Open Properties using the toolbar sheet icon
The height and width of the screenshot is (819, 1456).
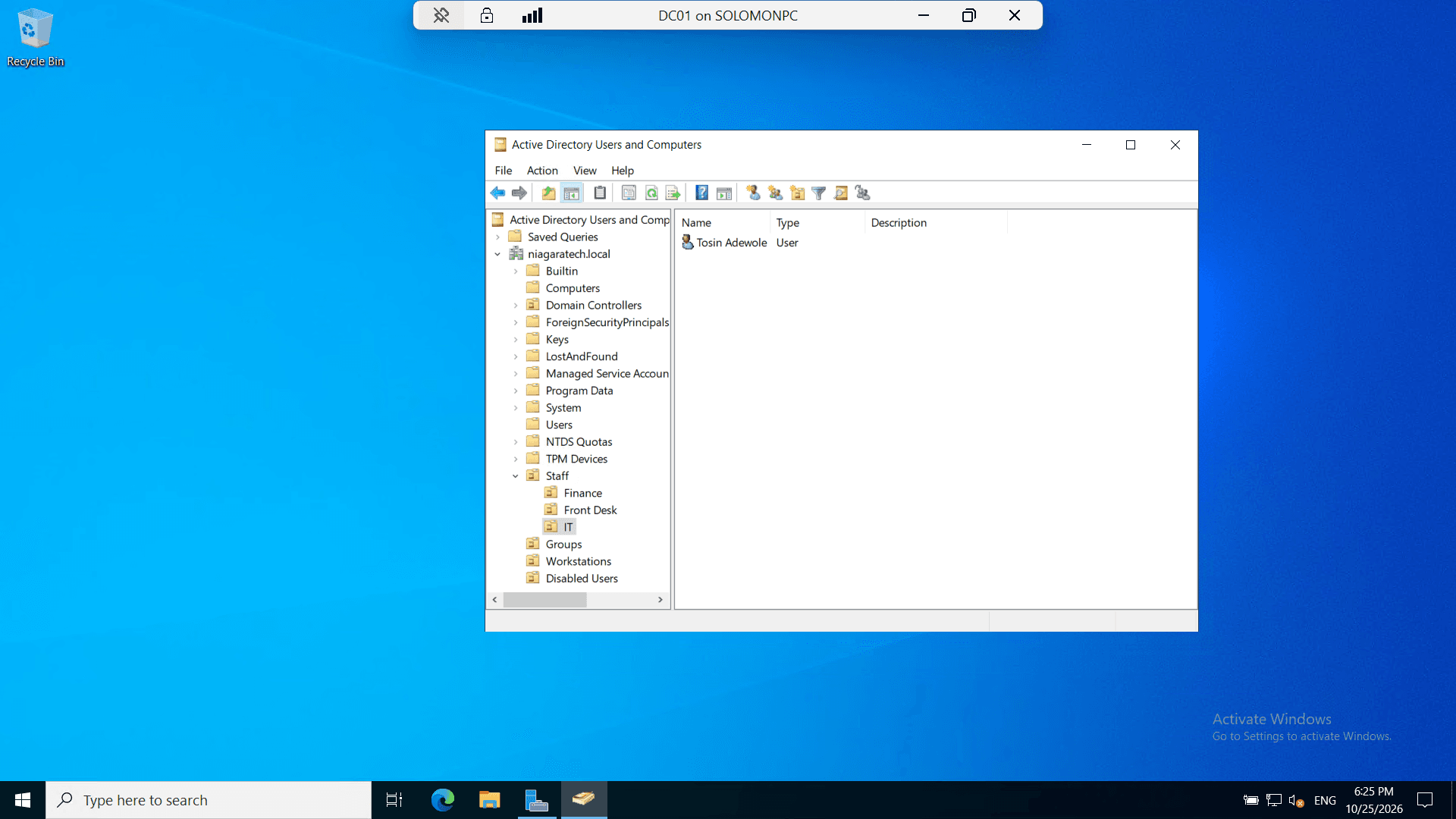pyautogui.click(x=629, y=193)
